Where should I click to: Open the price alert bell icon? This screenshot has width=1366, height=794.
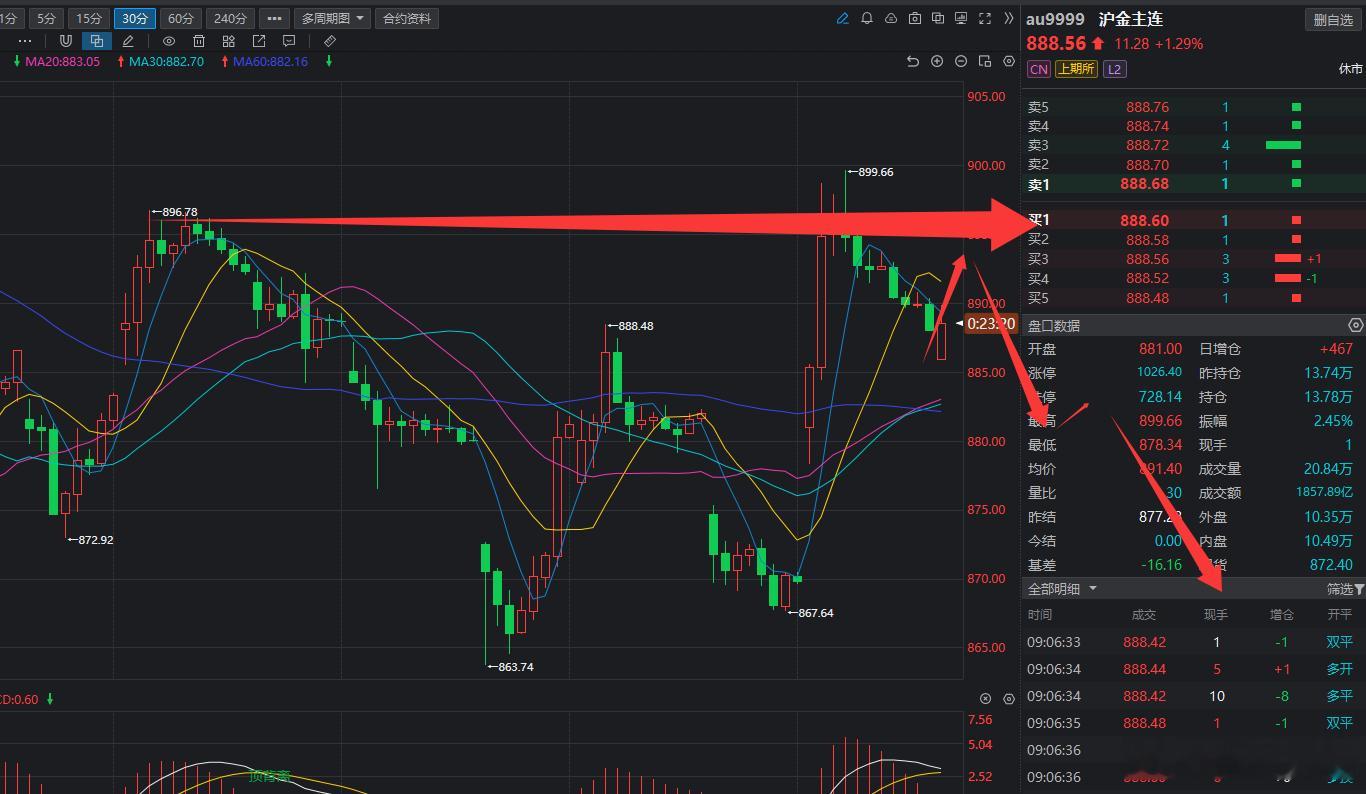click(x=866, y=18)
